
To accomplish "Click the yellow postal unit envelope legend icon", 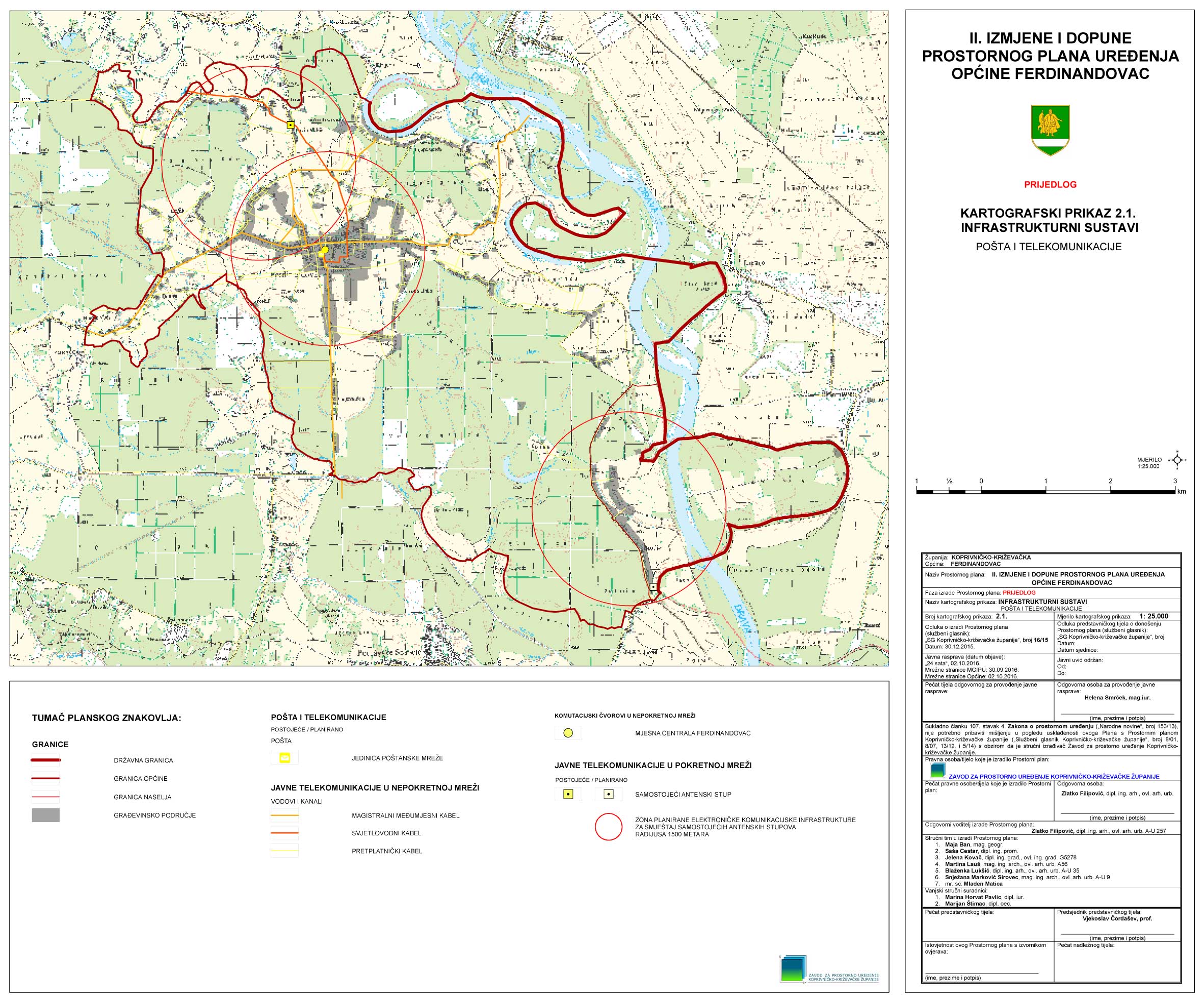I will [x=285, y=758].
